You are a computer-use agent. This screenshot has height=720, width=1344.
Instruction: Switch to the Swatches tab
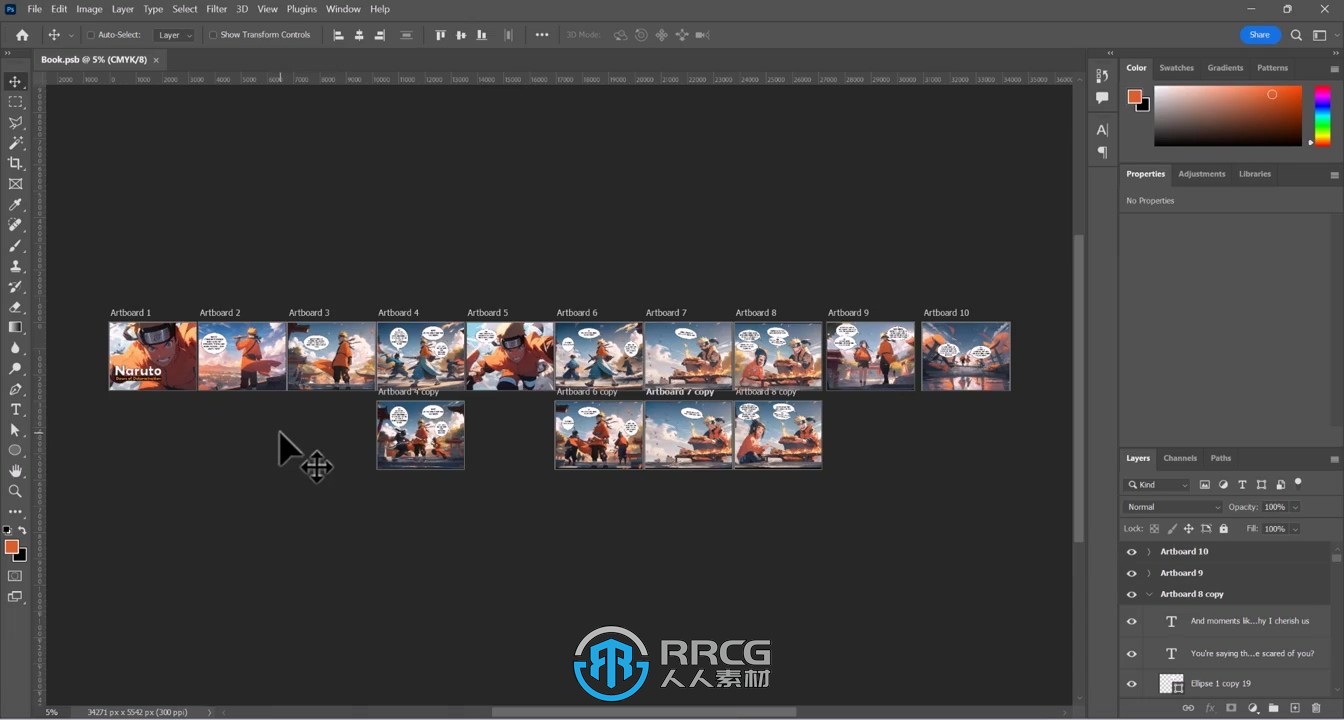click(1176, 68)
